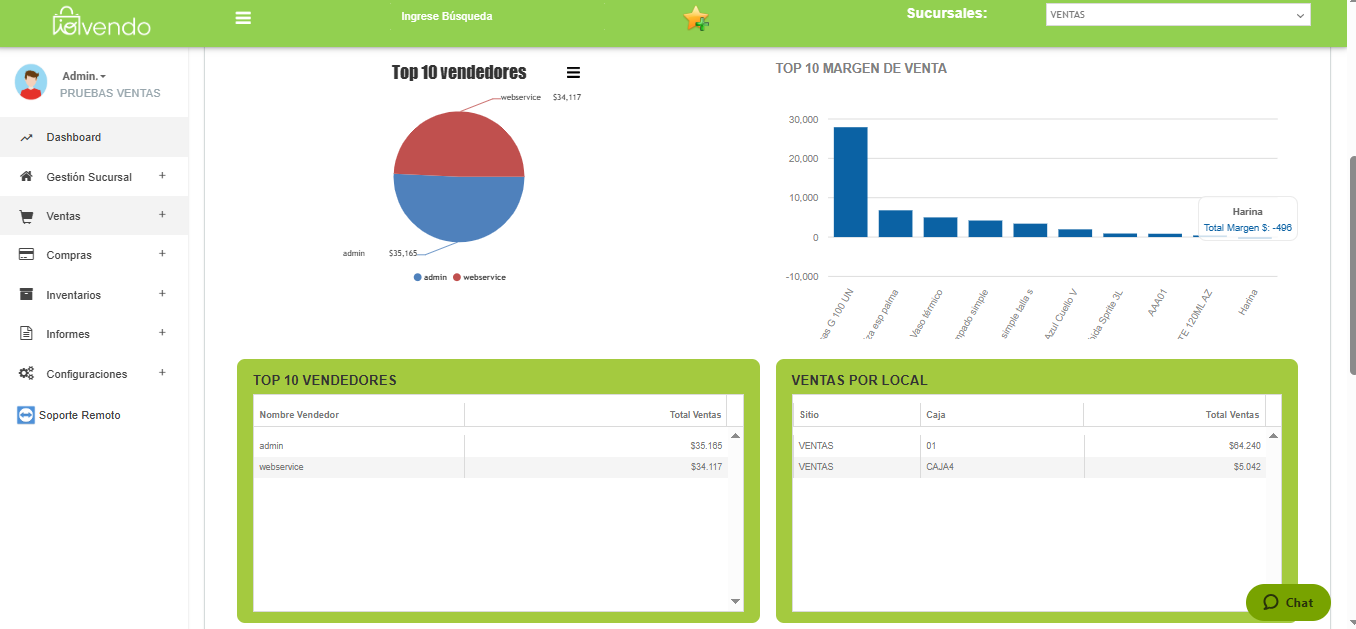The height and width of the screenshot is (629, 1356).
Task: Click the hamburger menu icon in header
Action: coord(243,17)
